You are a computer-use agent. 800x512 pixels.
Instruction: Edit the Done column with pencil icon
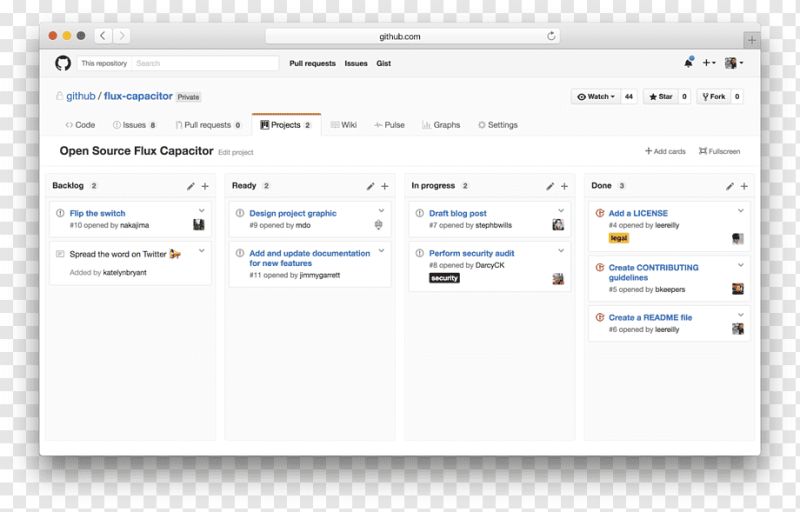(730, 187)
